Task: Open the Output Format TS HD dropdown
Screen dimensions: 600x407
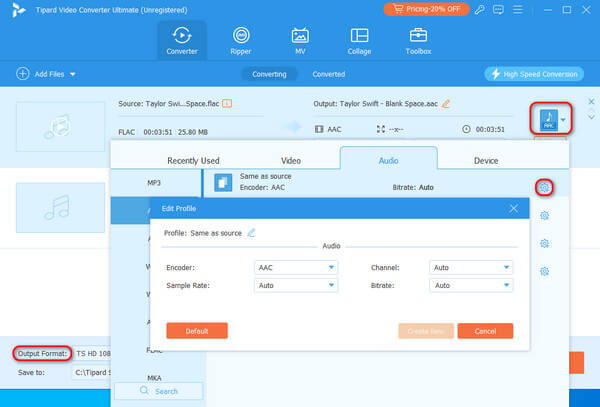Action: (x=93, y=353)
